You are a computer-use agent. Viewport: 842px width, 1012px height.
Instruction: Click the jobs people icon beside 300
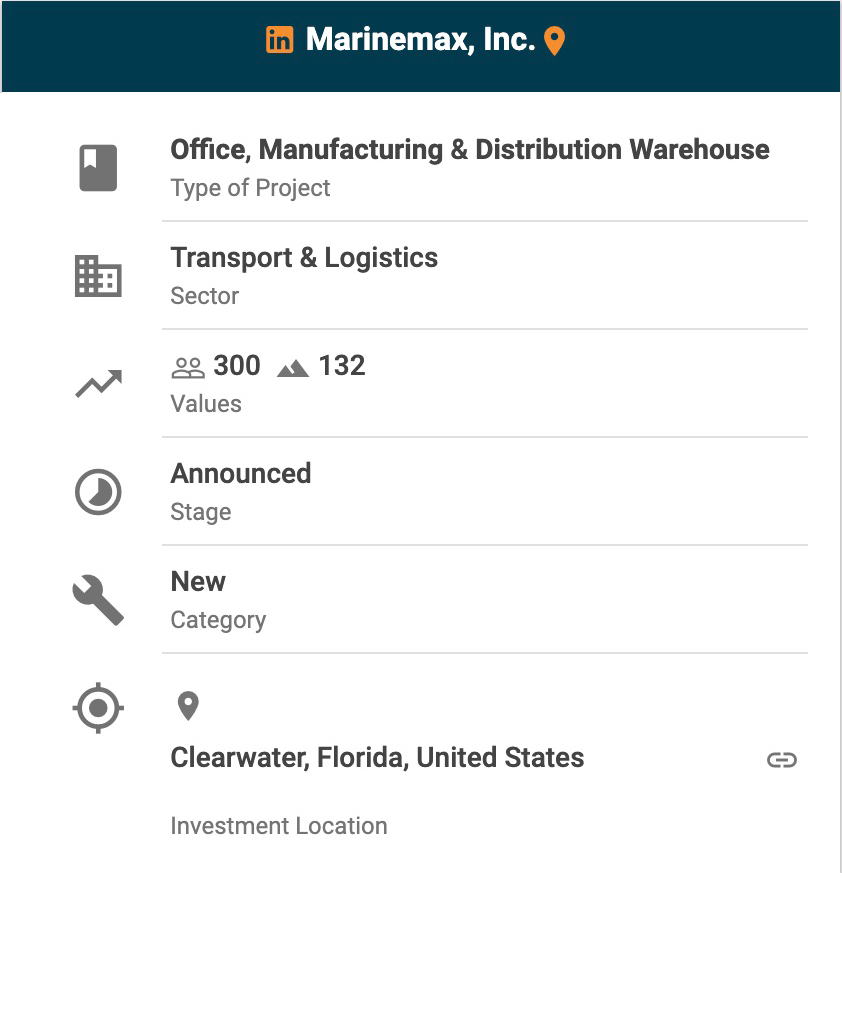188,367
